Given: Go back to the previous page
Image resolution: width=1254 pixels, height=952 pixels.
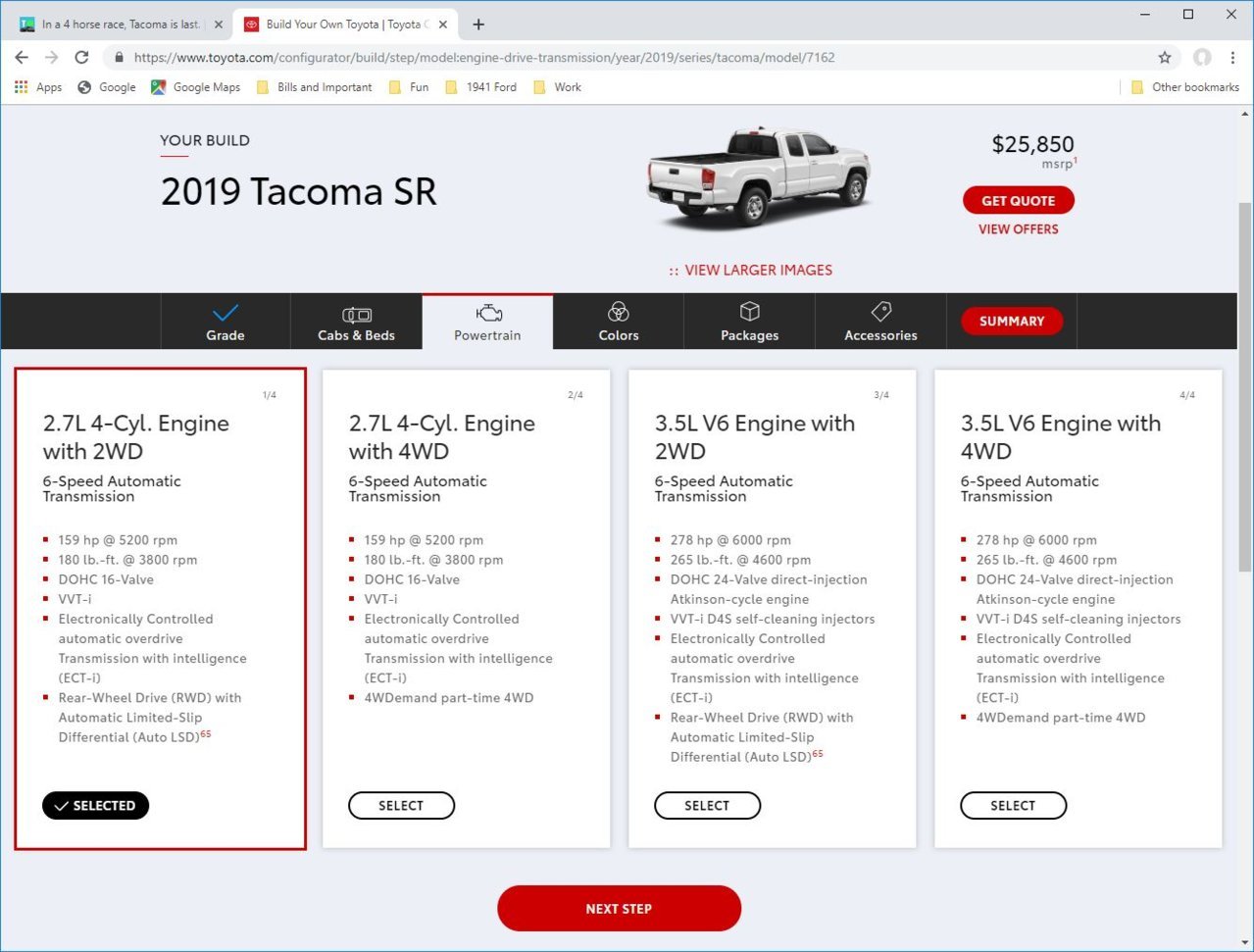Looking at the screenshot, I should (x=22, y=57).
